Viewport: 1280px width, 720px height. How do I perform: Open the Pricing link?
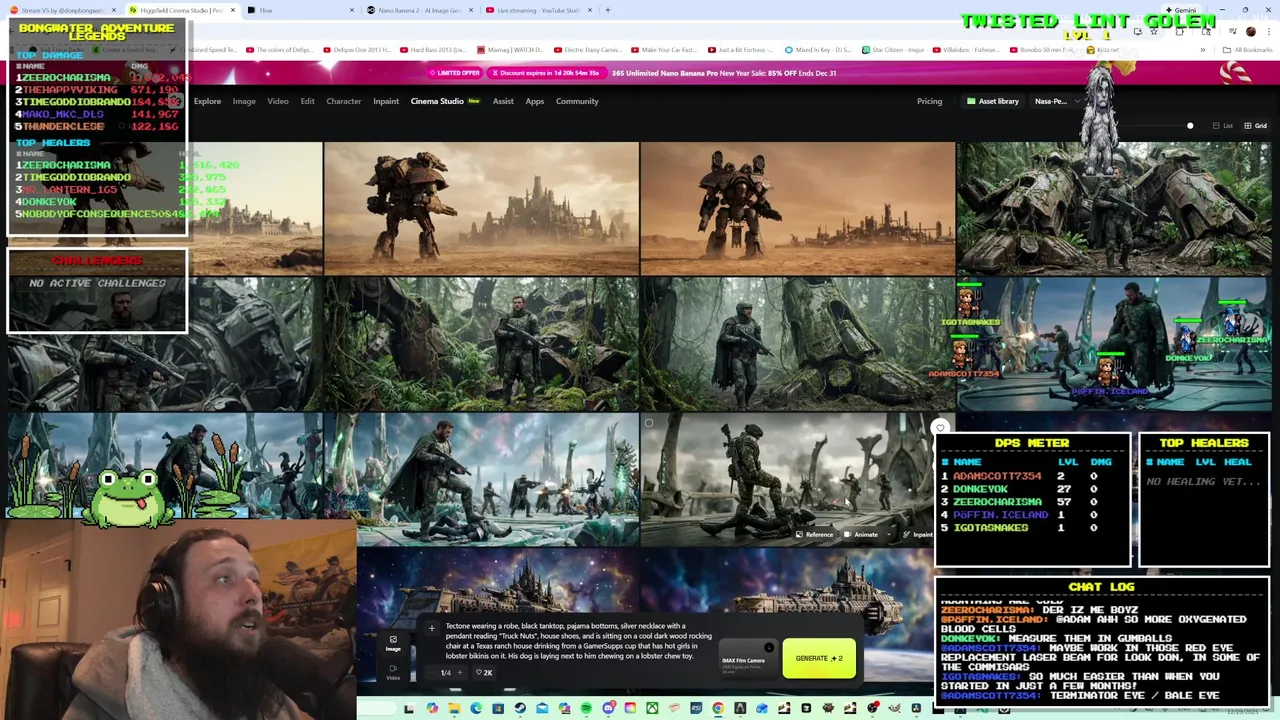click(929, 101)
